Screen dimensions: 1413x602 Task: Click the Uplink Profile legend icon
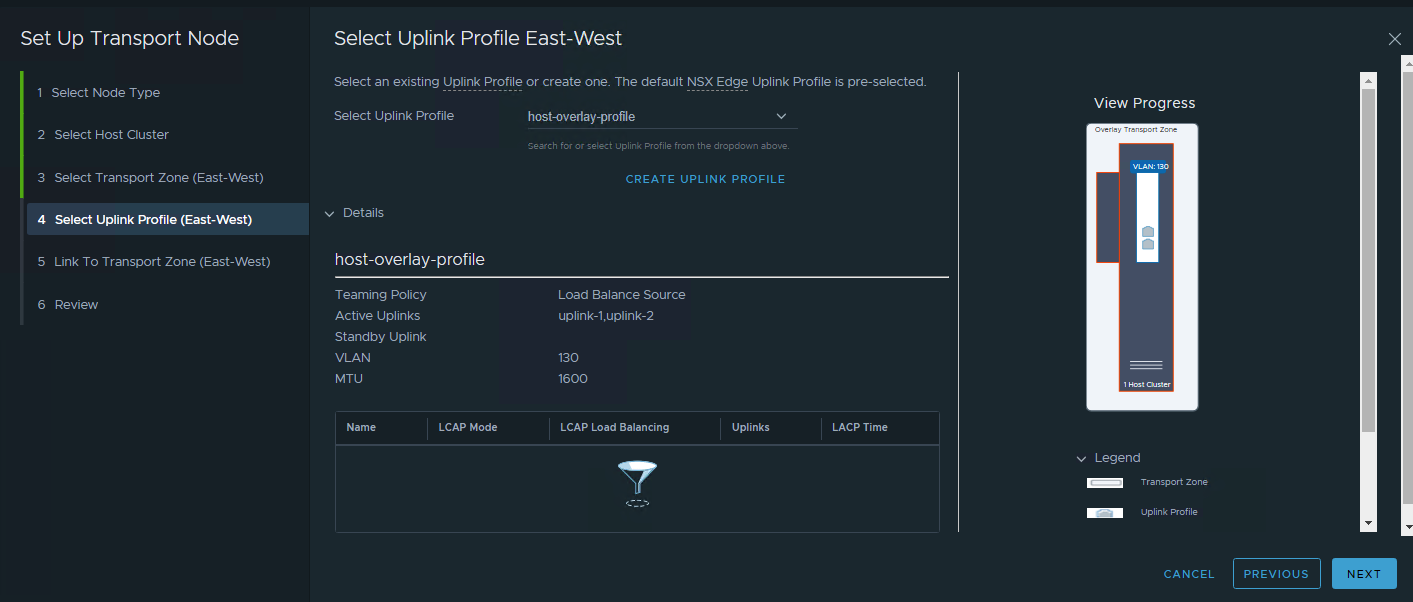tap(1105, 513)
